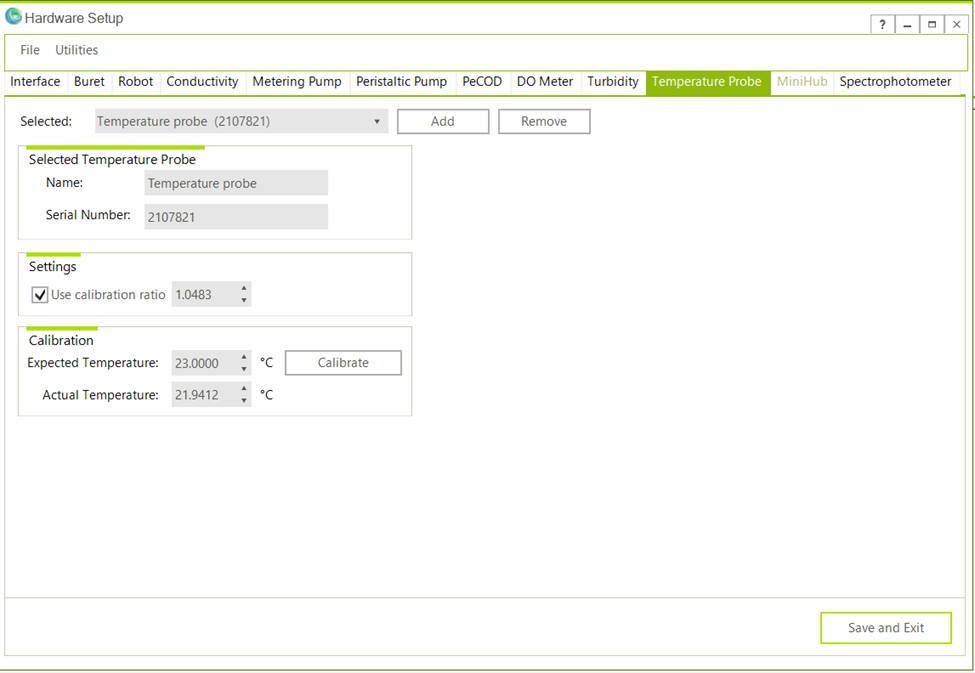Increase the calibration ratio with up arrow
The image size is (975, 673).
[x=244, y=289]
